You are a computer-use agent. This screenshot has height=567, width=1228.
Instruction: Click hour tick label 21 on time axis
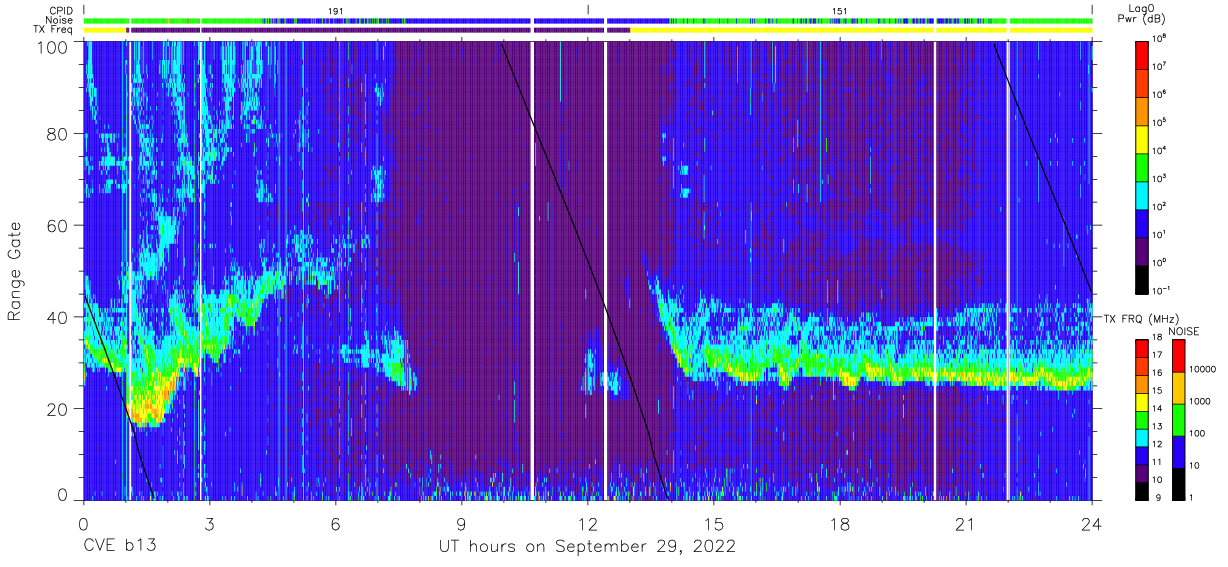pyautogui.click(x=965, y=523)
